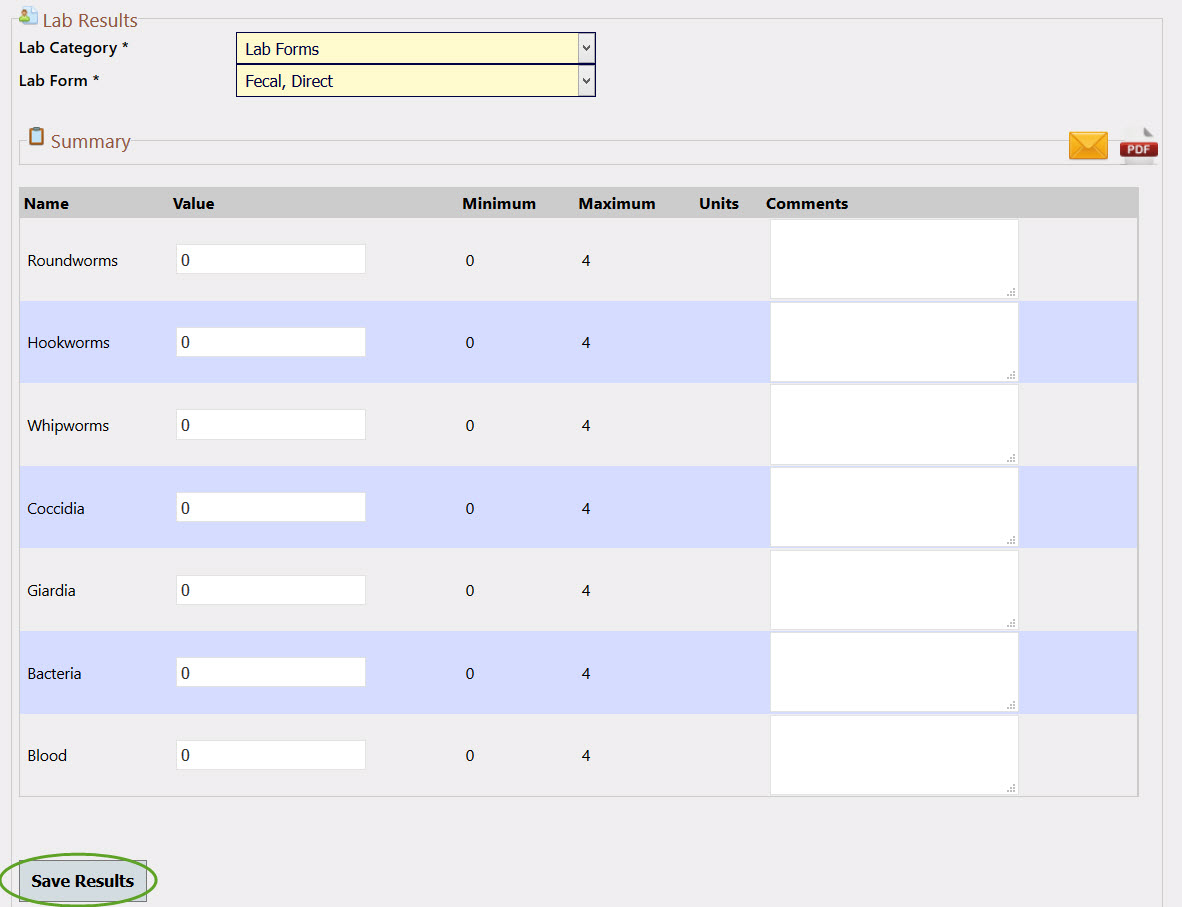Click the Lab Form label
The width and height of the screenshot is (1182, 907).
pyautogui.click(x=59, y=81)
